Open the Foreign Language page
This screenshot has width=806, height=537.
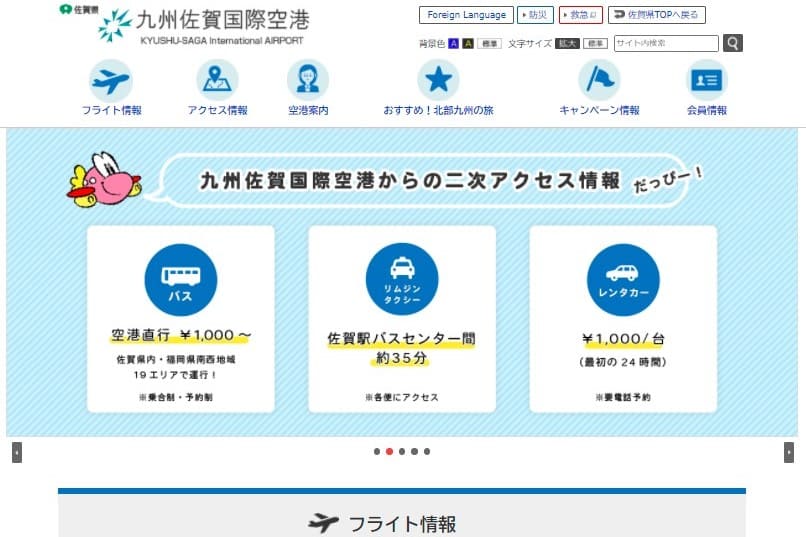pyautogui.click(x=466, y=15)
